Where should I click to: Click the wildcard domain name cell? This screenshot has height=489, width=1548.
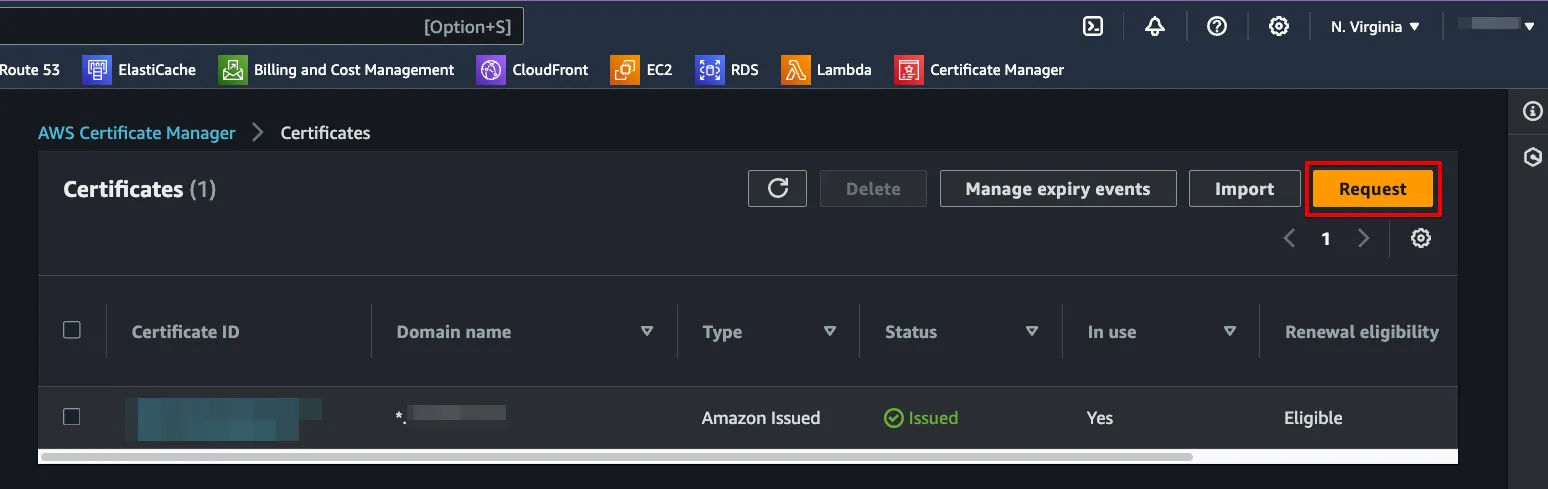pos(451,418)
